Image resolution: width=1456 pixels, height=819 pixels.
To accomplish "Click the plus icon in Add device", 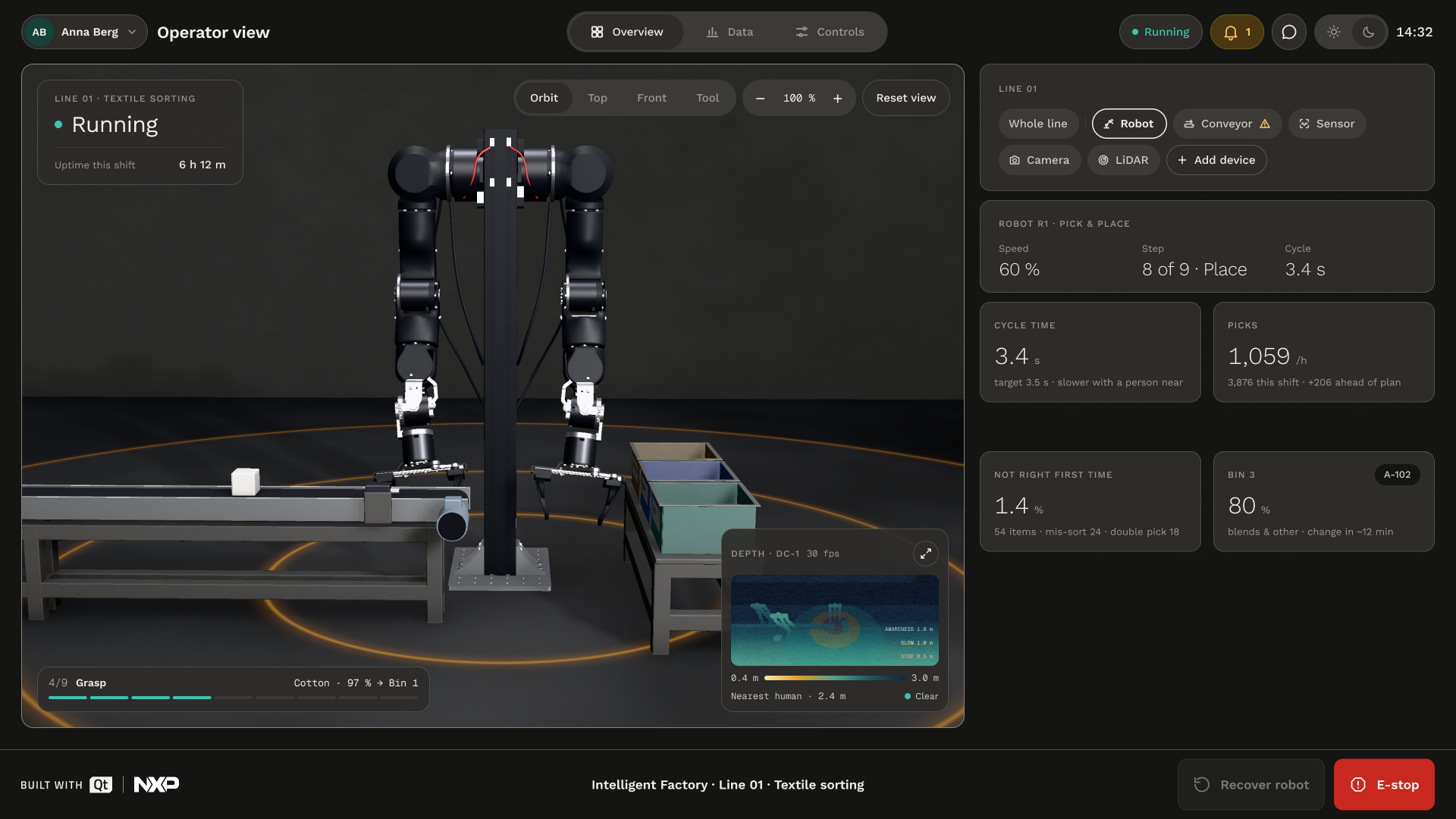I will click(1182, 160).
